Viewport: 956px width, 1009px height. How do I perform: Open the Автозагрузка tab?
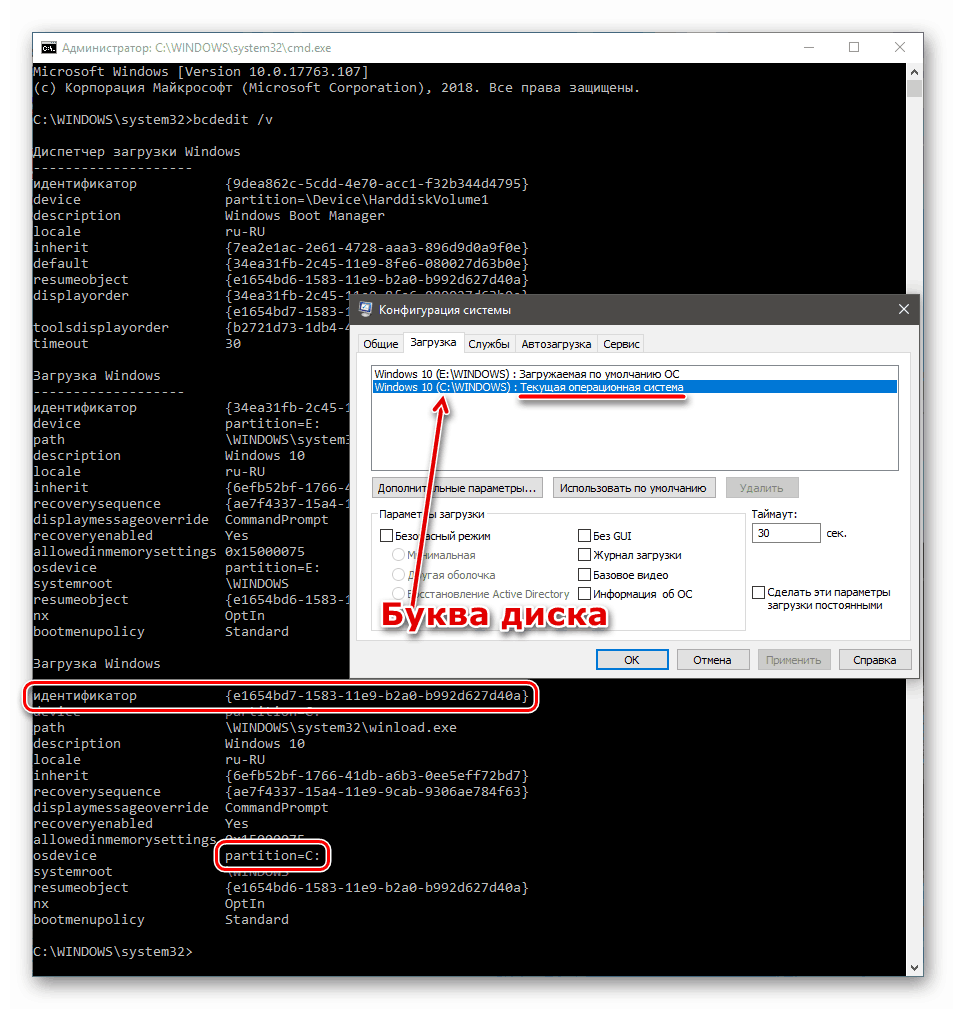[556, 343]
